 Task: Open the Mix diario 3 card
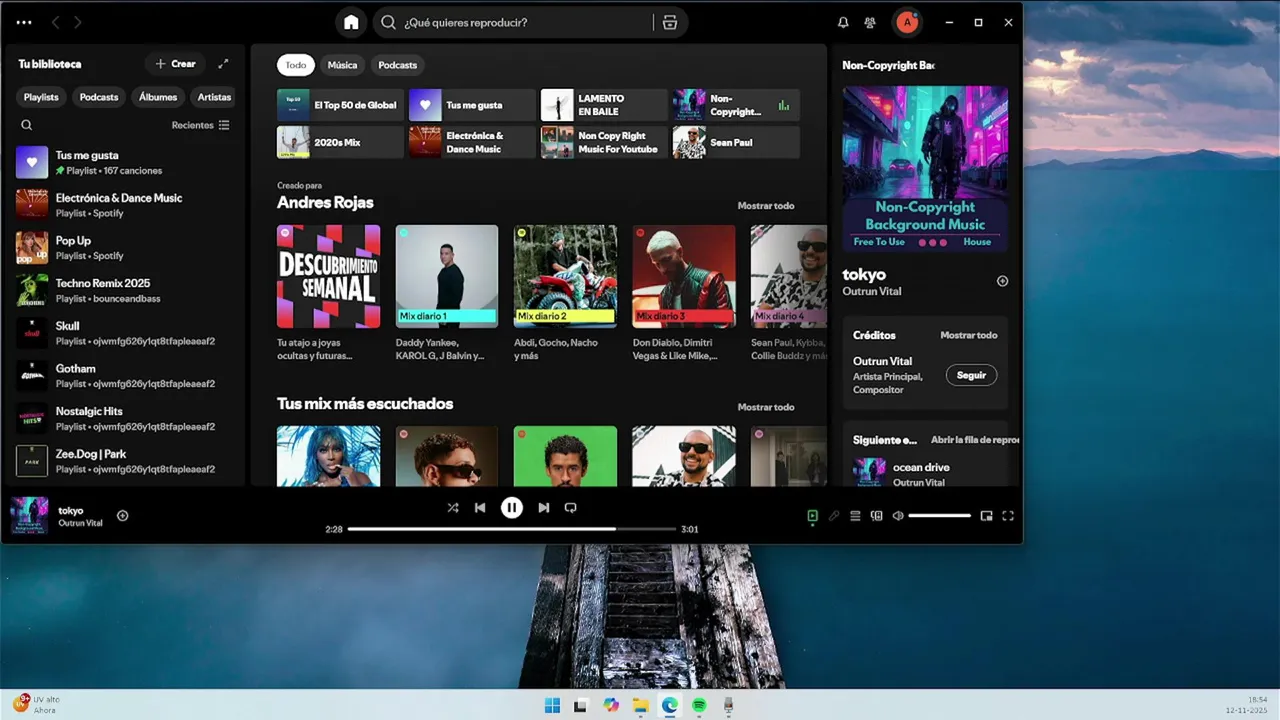(x=684, y=292)
